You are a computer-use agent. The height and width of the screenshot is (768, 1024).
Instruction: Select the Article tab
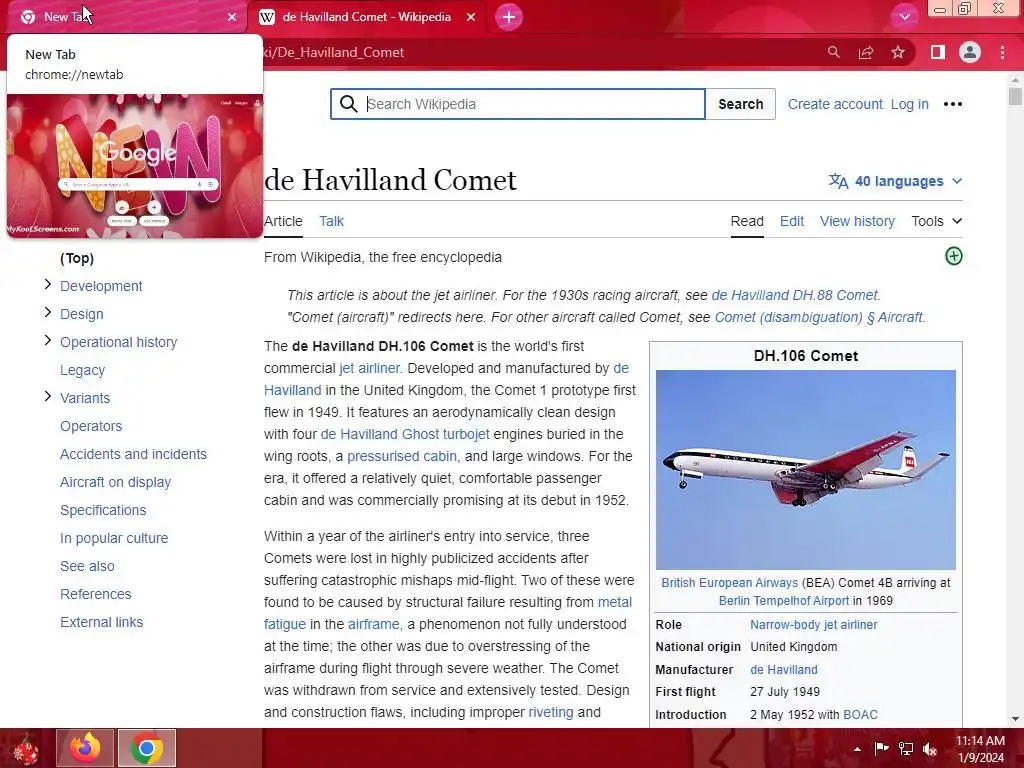pyautogui.click(x=283, y=221)
